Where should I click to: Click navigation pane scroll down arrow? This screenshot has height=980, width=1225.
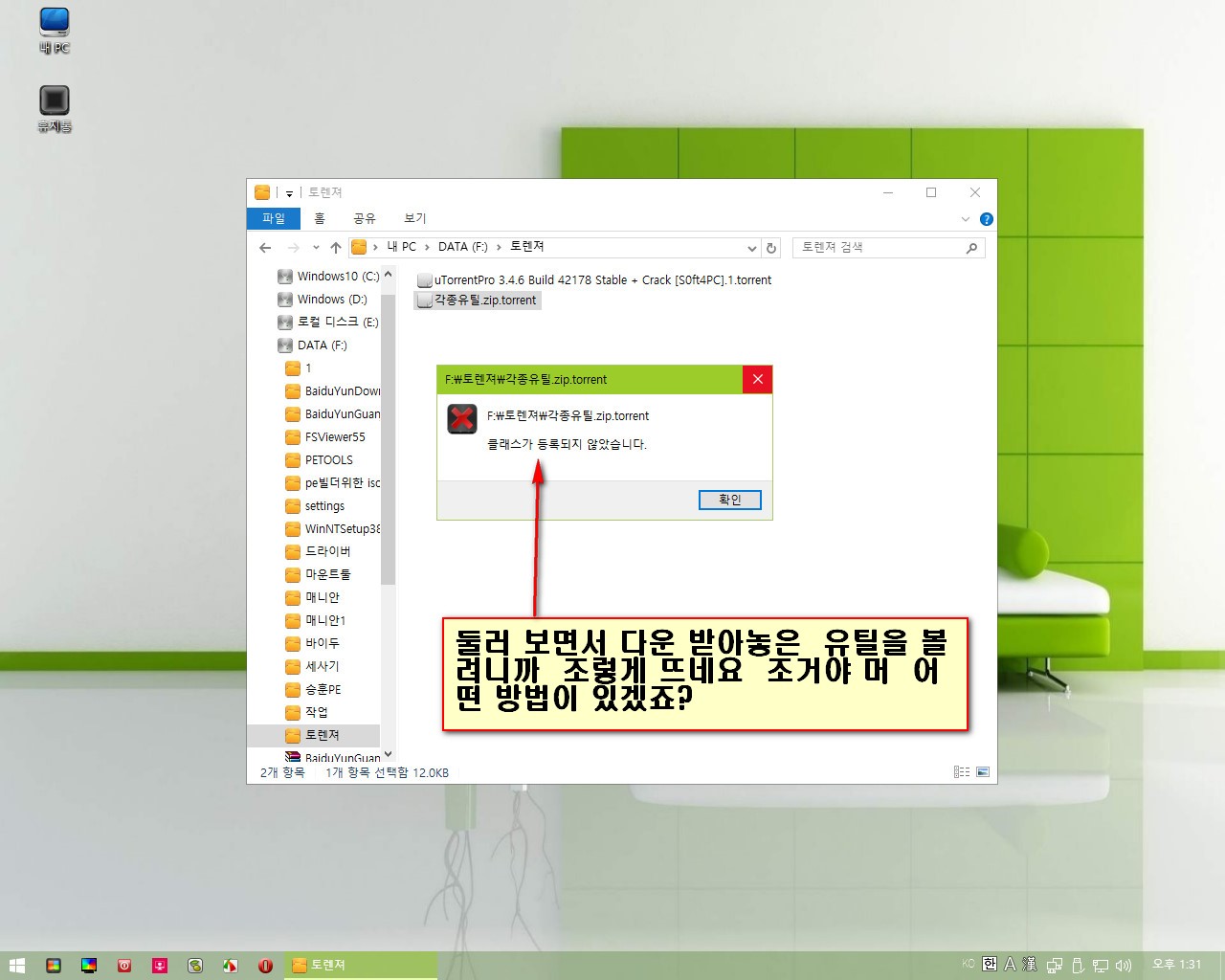[388, 754]
